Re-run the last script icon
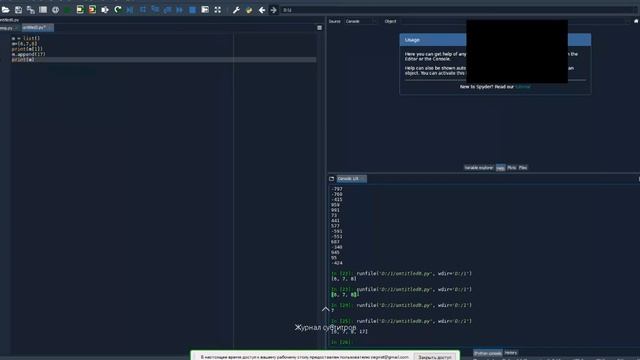This screenshot has height=360, width=640. click(x=118, y=9)
